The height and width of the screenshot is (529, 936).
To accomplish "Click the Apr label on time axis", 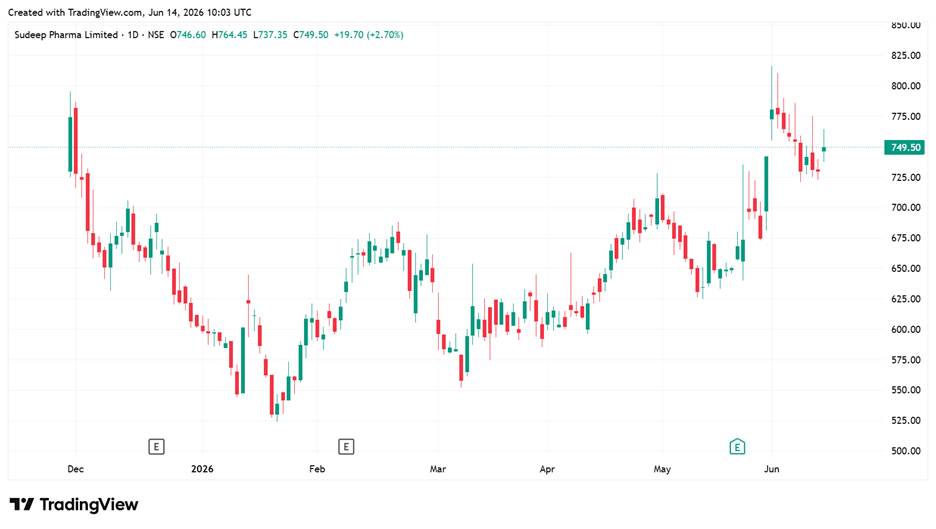I will coord(547,469).
